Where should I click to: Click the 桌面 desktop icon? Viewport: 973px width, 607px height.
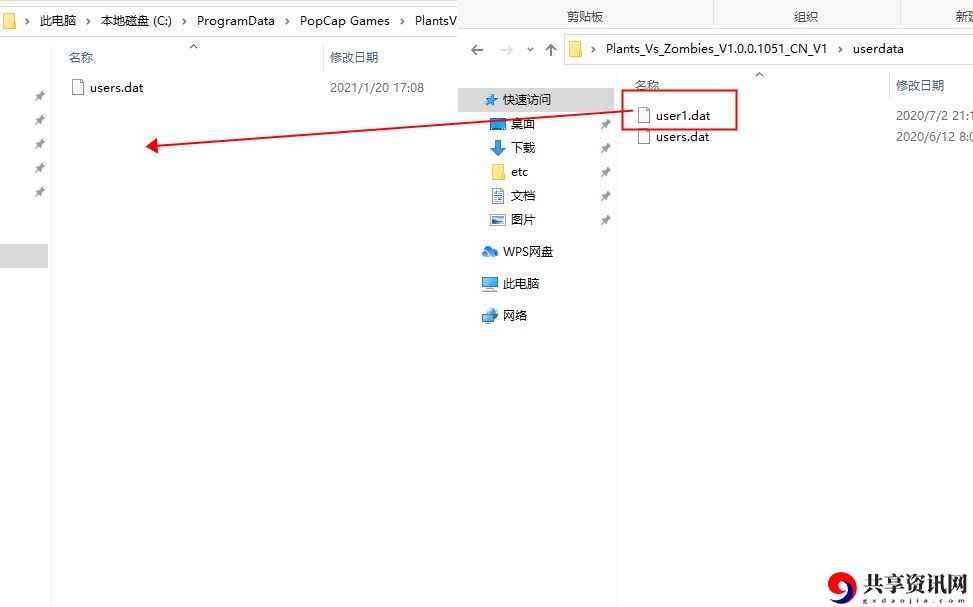point(498,124)
